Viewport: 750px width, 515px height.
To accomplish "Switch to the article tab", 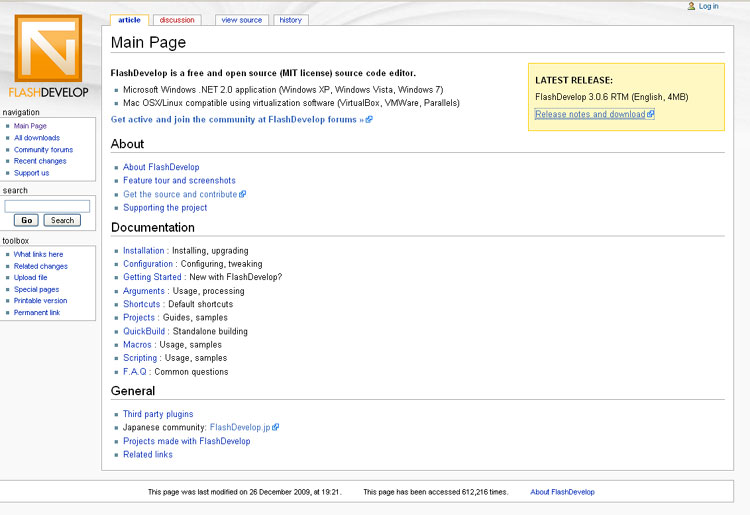I will (129, 20).
